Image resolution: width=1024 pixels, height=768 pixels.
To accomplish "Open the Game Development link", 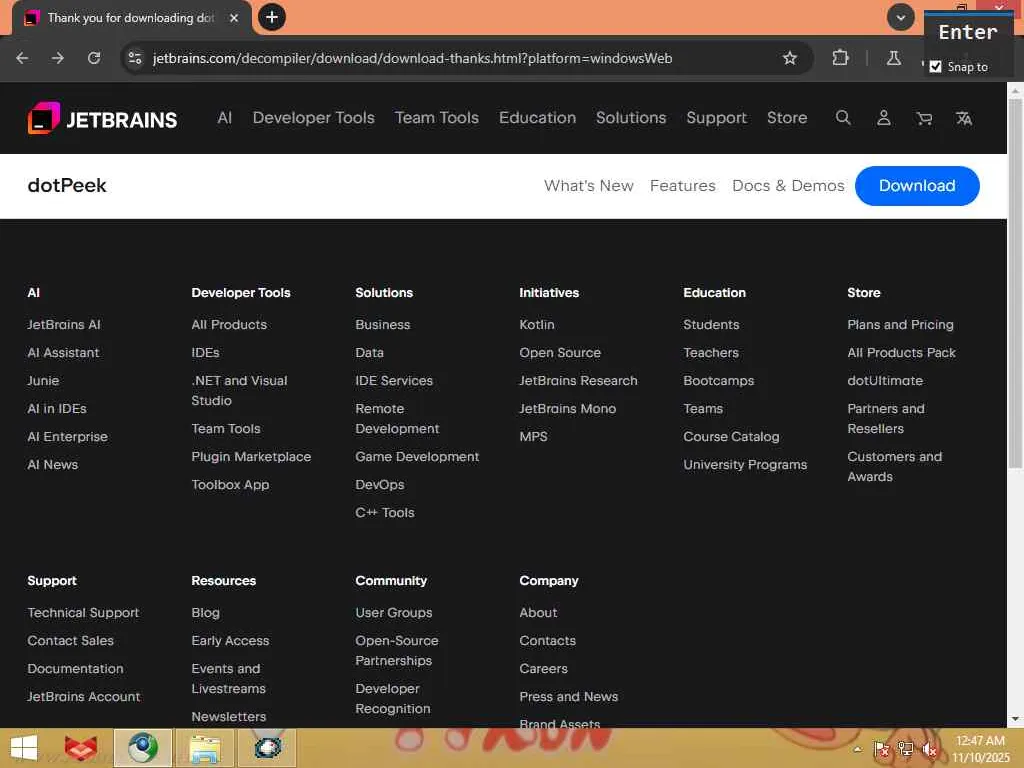I will pos(417,456).
